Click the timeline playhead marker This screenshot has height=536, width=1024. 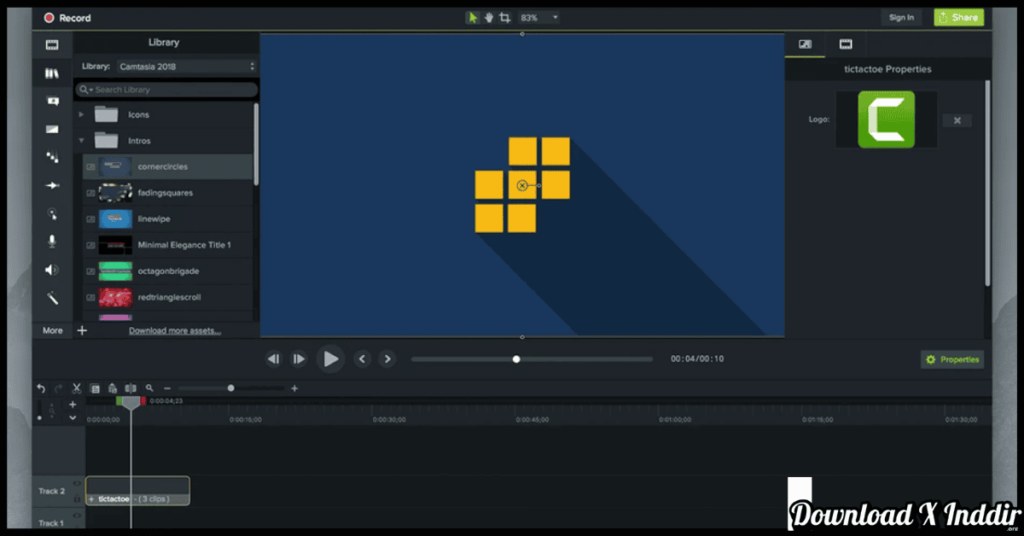(x=131, y=402)
